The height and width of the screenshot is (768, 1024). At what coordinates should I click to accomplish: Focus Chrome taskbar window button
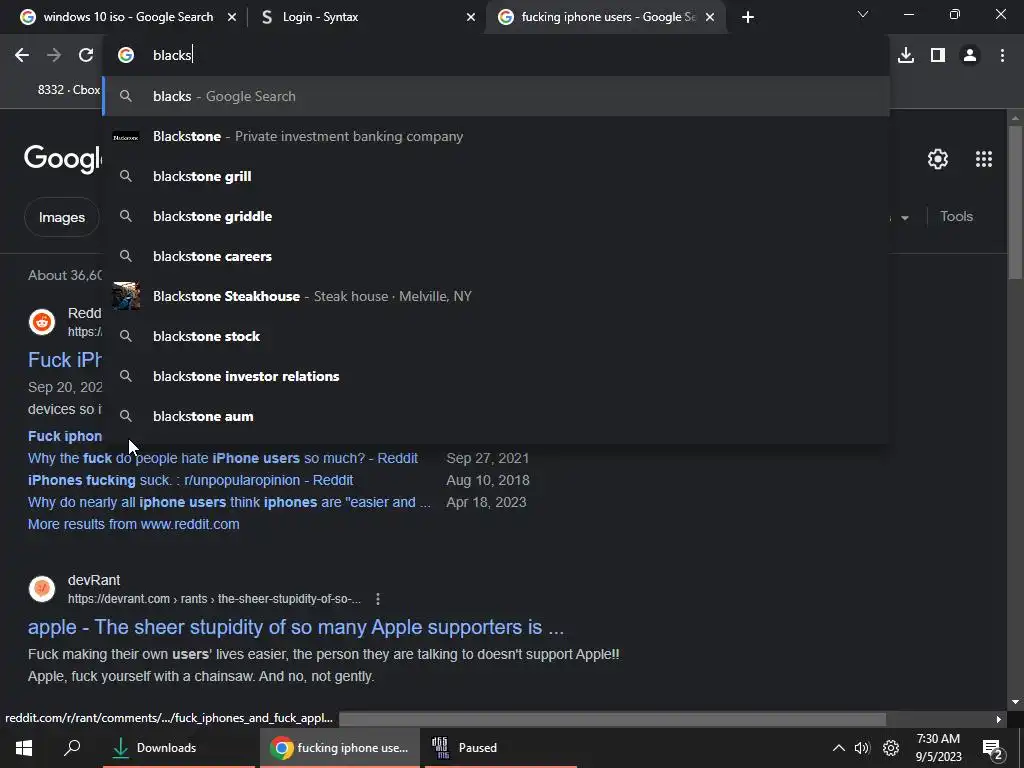pyautogui.click(x=340, y=748)
